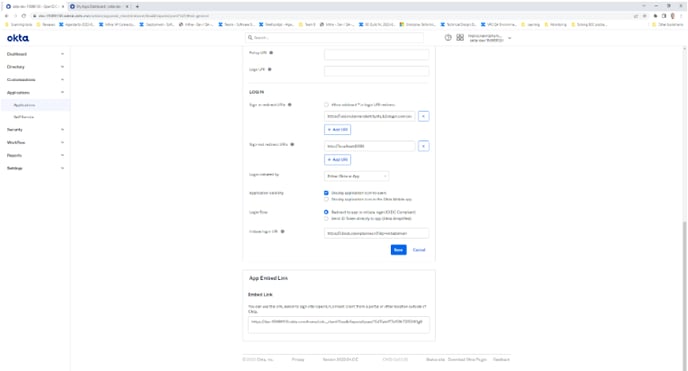Select send ID Token directly to app option
The width and height of the screenshot is (688, 371).
pyautogui.click(x=326, y=218)
